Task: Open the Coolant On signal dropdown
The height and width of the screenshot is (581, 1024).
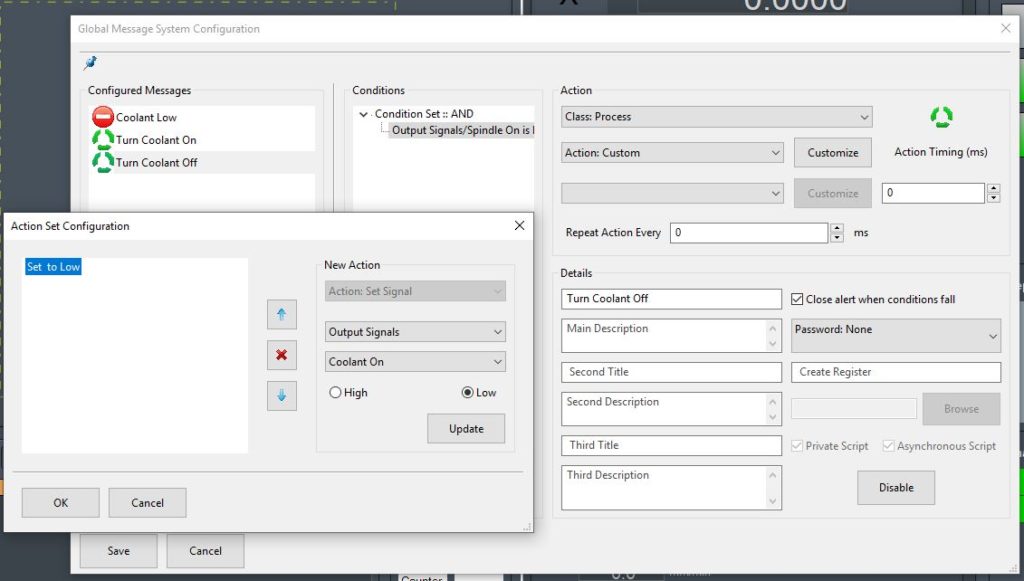Action: tap(415, 362)
